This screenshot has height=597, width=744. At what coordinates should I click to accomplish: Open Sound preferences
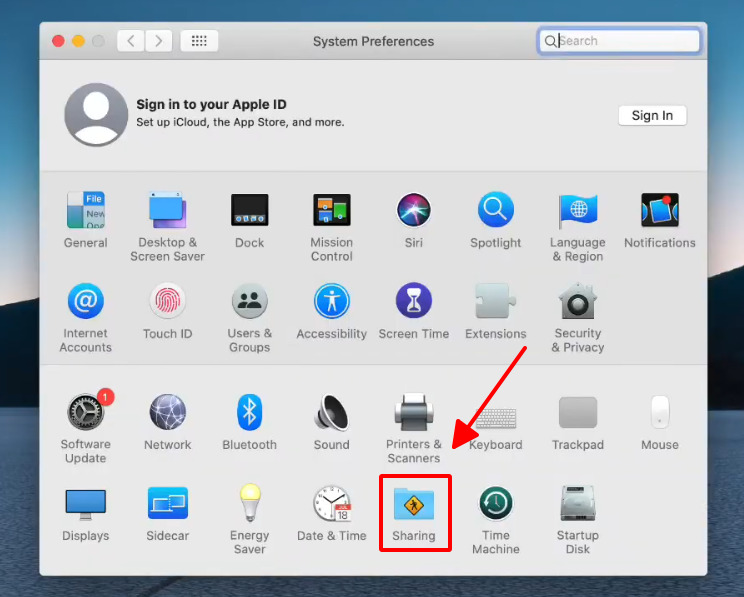[x=332, y=412]
